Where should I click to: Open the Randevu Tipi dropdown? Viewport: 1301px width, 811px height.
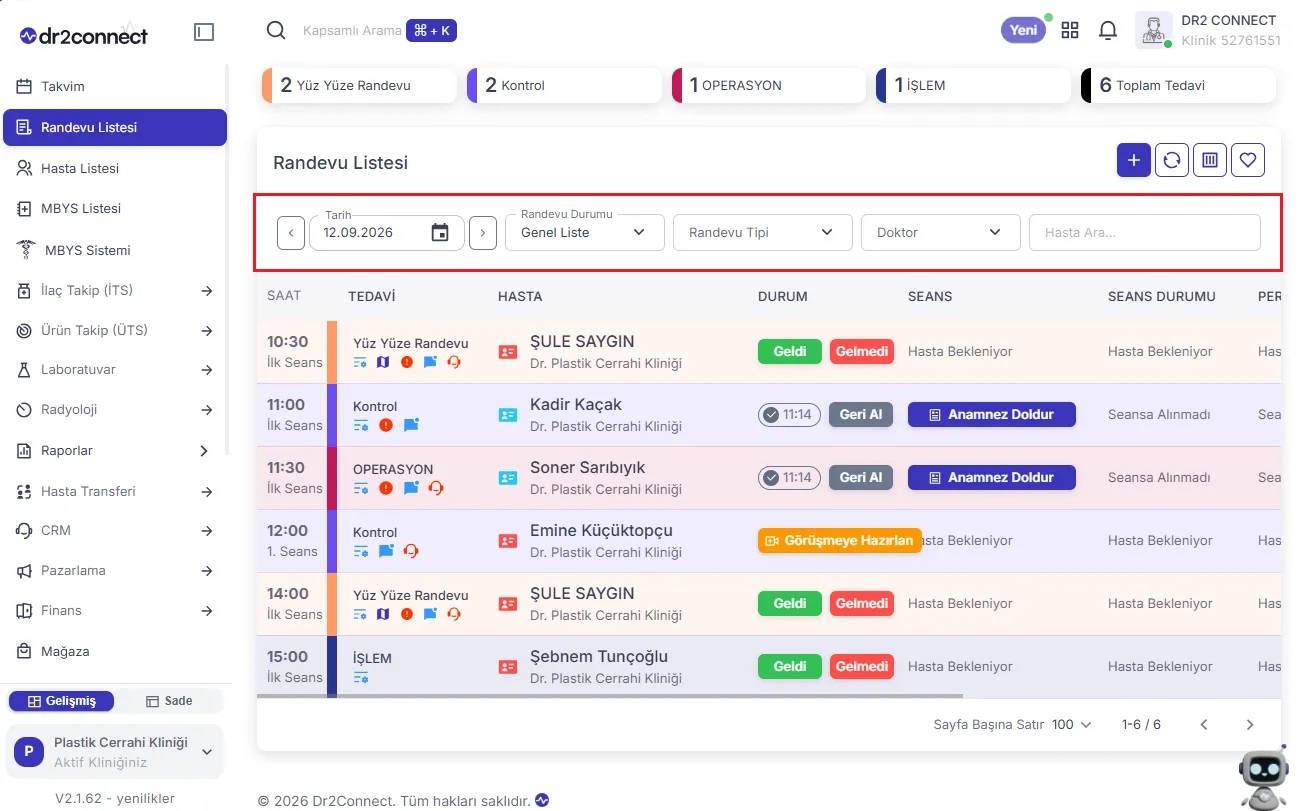(x=763, y=233)
